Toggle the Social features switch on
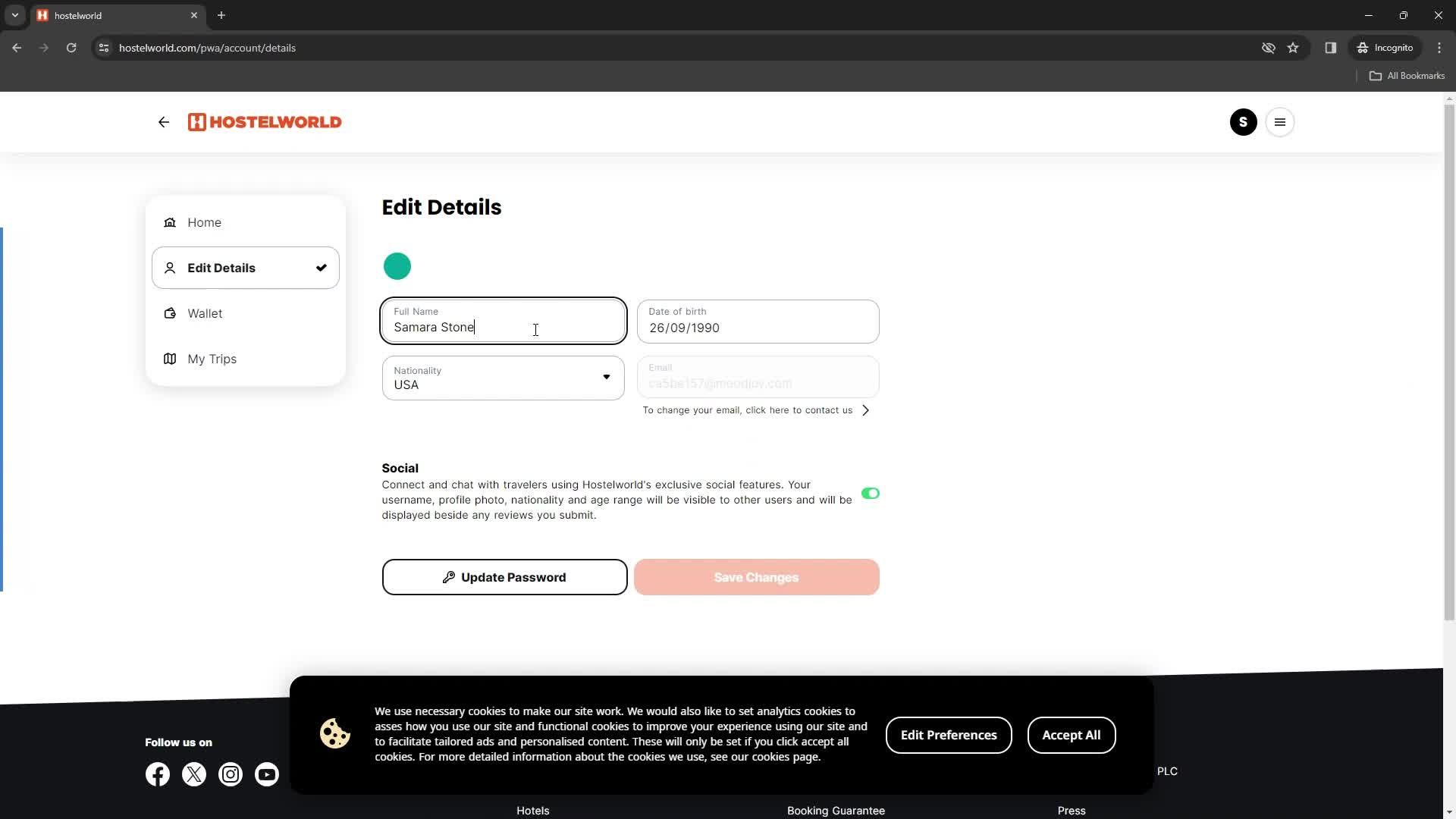1456x819 pixels. (869, 493)
